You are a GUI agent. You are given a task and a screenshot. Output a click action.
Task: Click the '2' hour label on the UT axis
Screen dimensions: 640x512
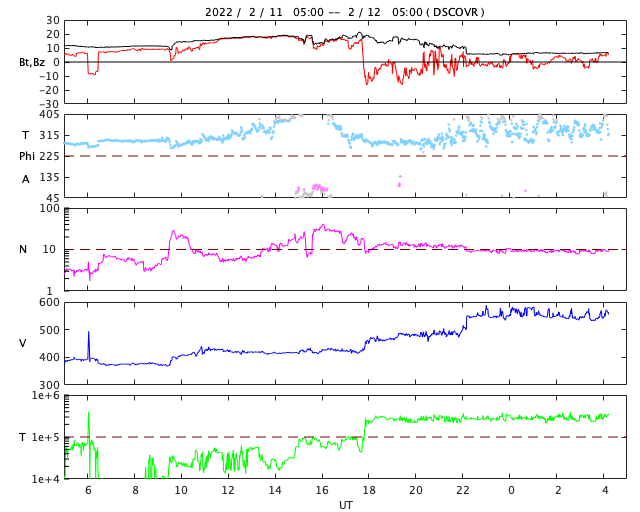(558, 490)
